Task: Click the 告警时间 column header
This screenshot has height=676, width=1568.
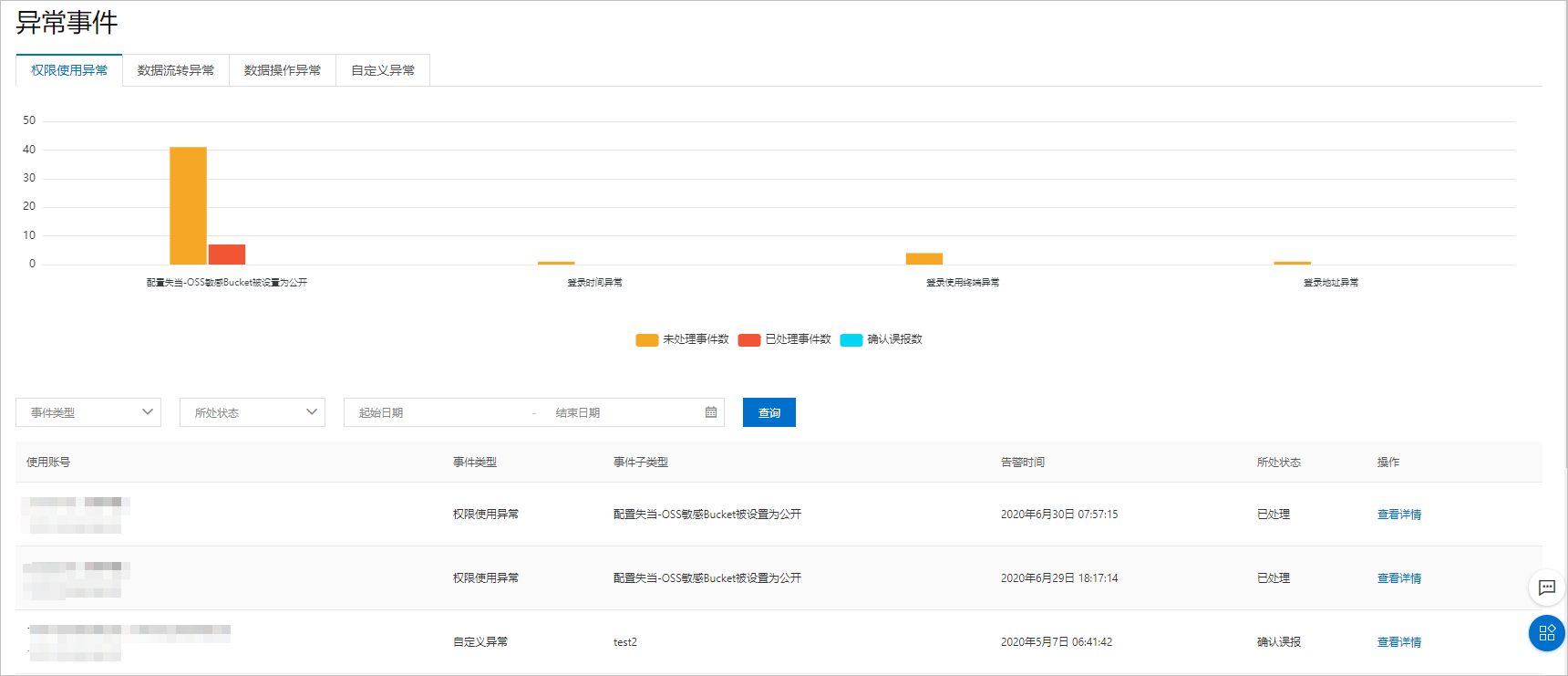Action: [1023, 463]
